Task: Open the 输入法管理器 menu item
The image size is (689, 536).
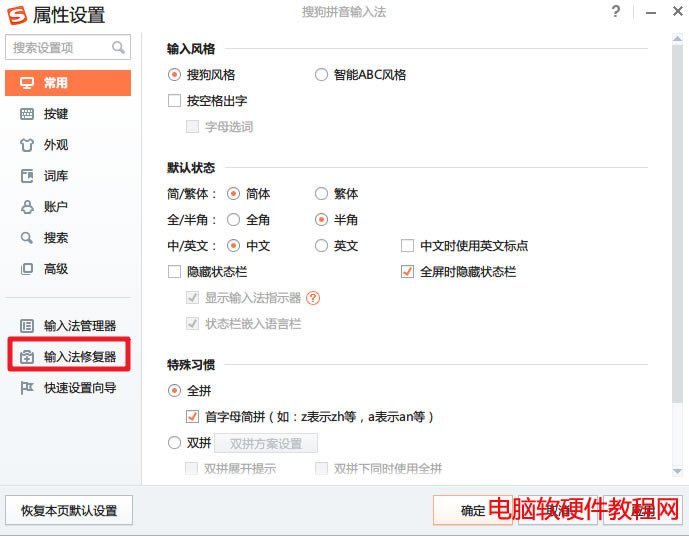Action: click(79, 326)
